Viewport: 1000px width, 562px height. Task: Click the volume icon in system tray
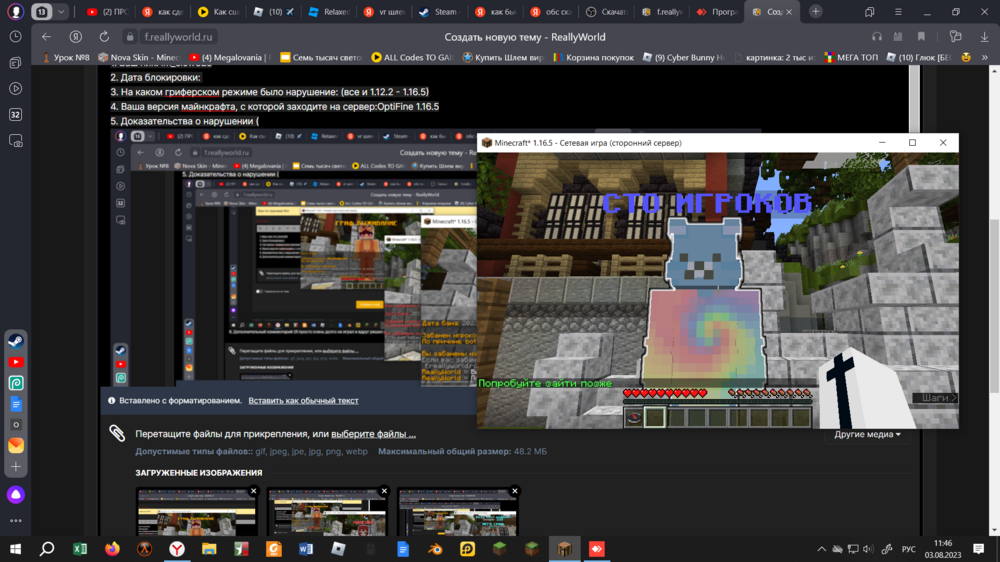[868, 549]
